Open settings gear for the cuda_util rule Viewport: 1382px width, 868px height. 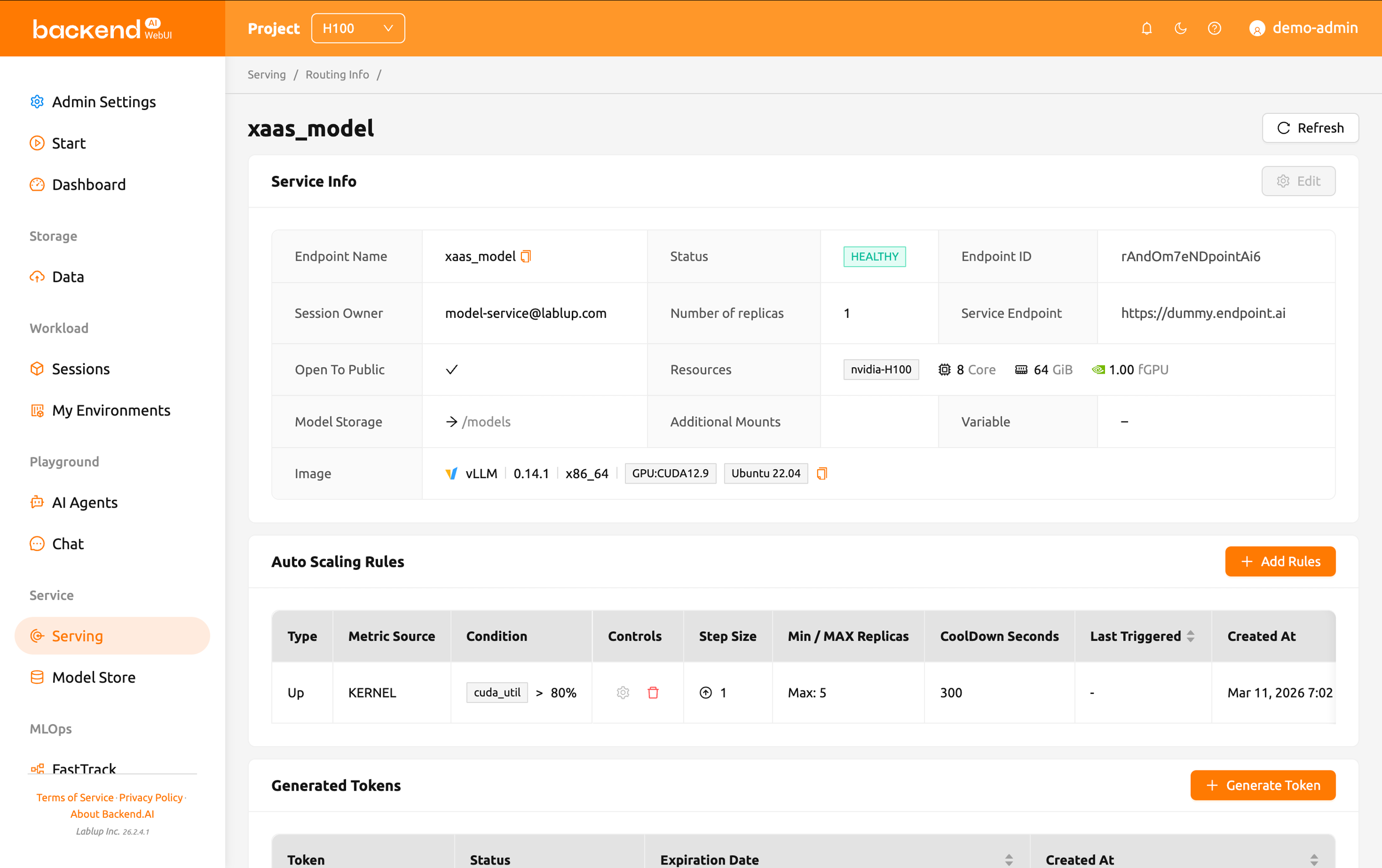coord(622,693)
